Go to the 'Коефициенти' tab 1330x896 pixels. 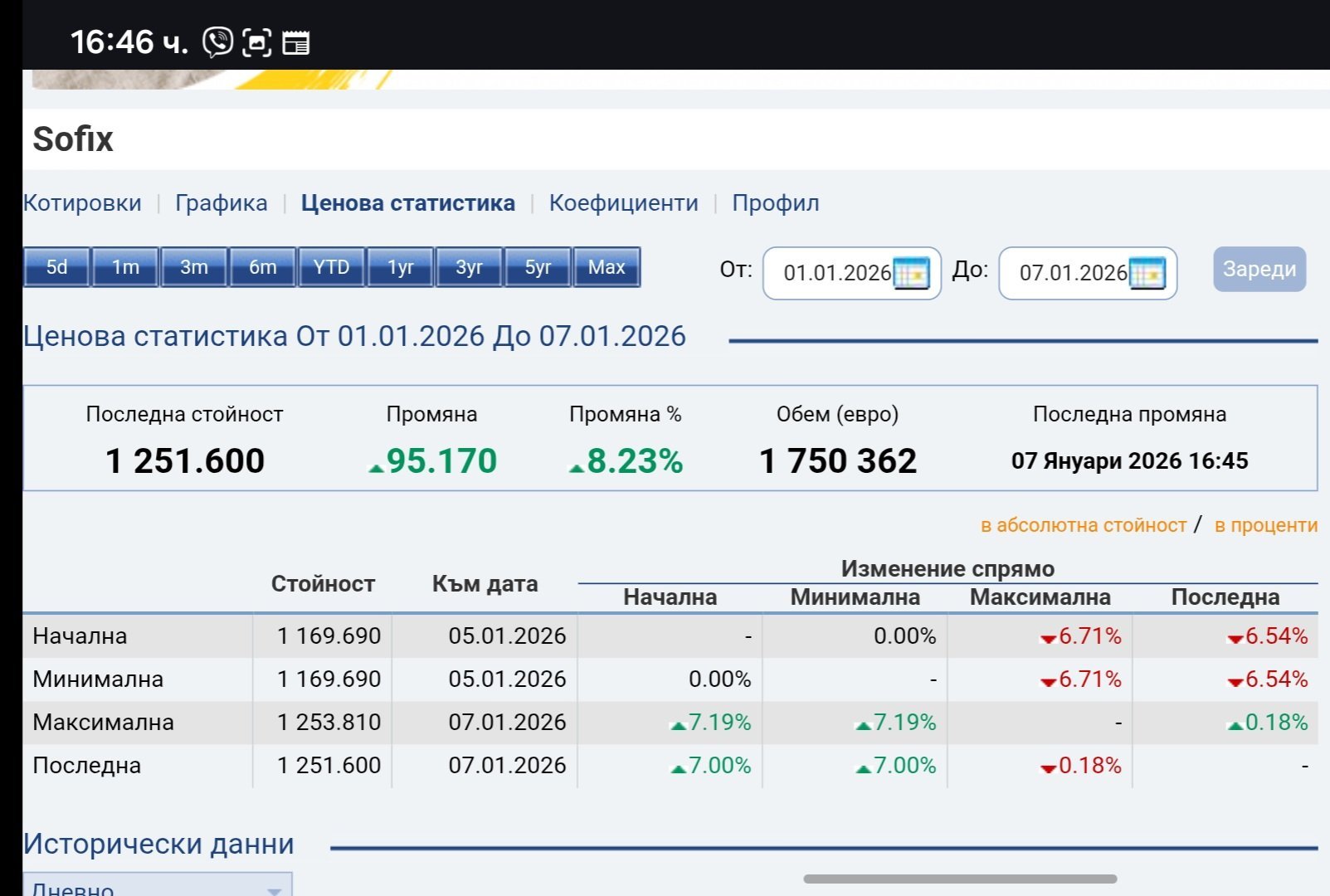pyautogui.click(x=623, y=203)
